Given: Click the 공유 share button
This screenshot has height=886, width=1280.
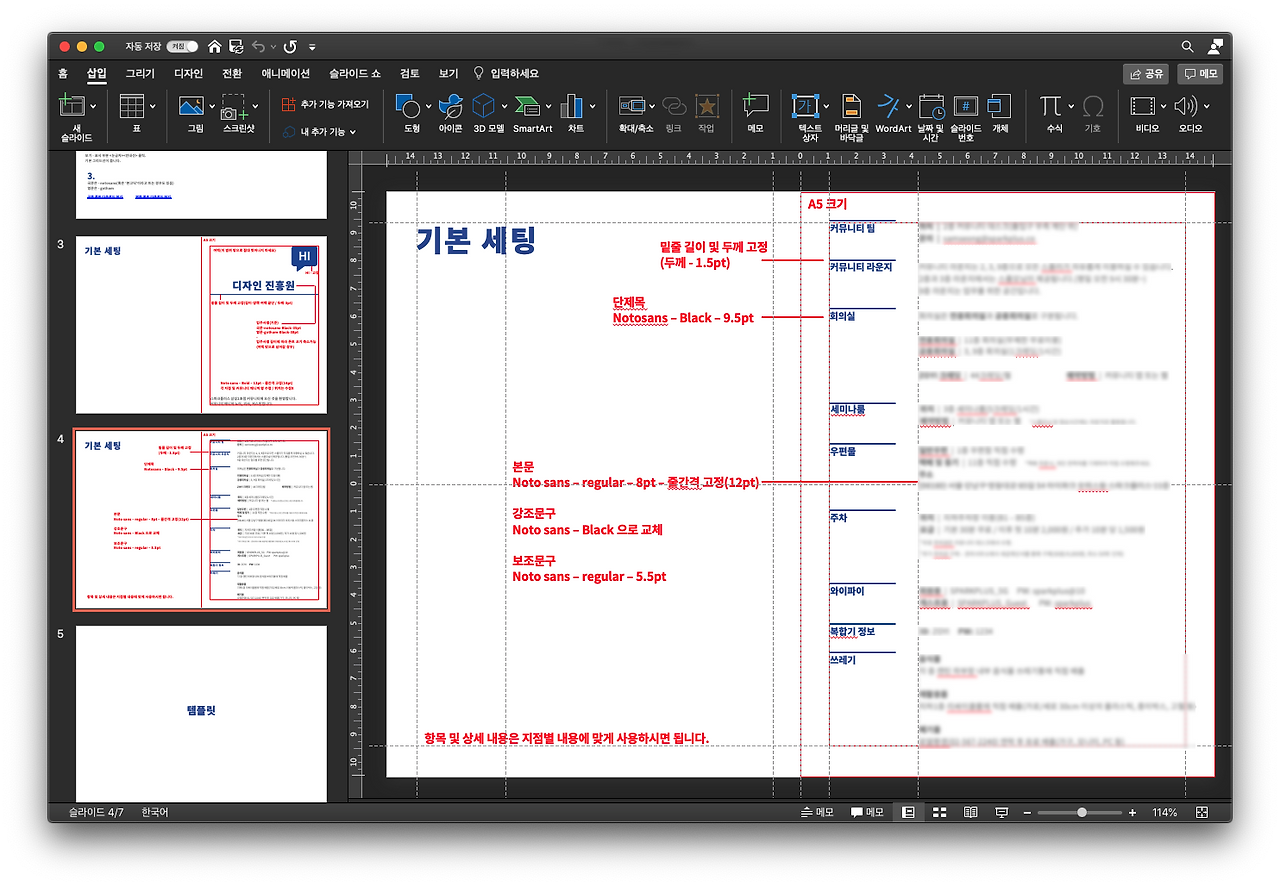Looking at the screenshot, I should click(1146, 74).
